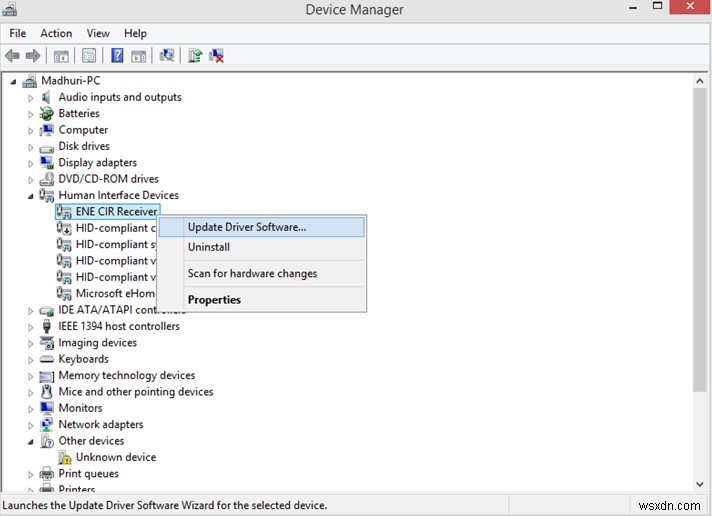Screen dimensions: 712x516
Task: Click the Print queues printer icon
Action: point(46,473)
